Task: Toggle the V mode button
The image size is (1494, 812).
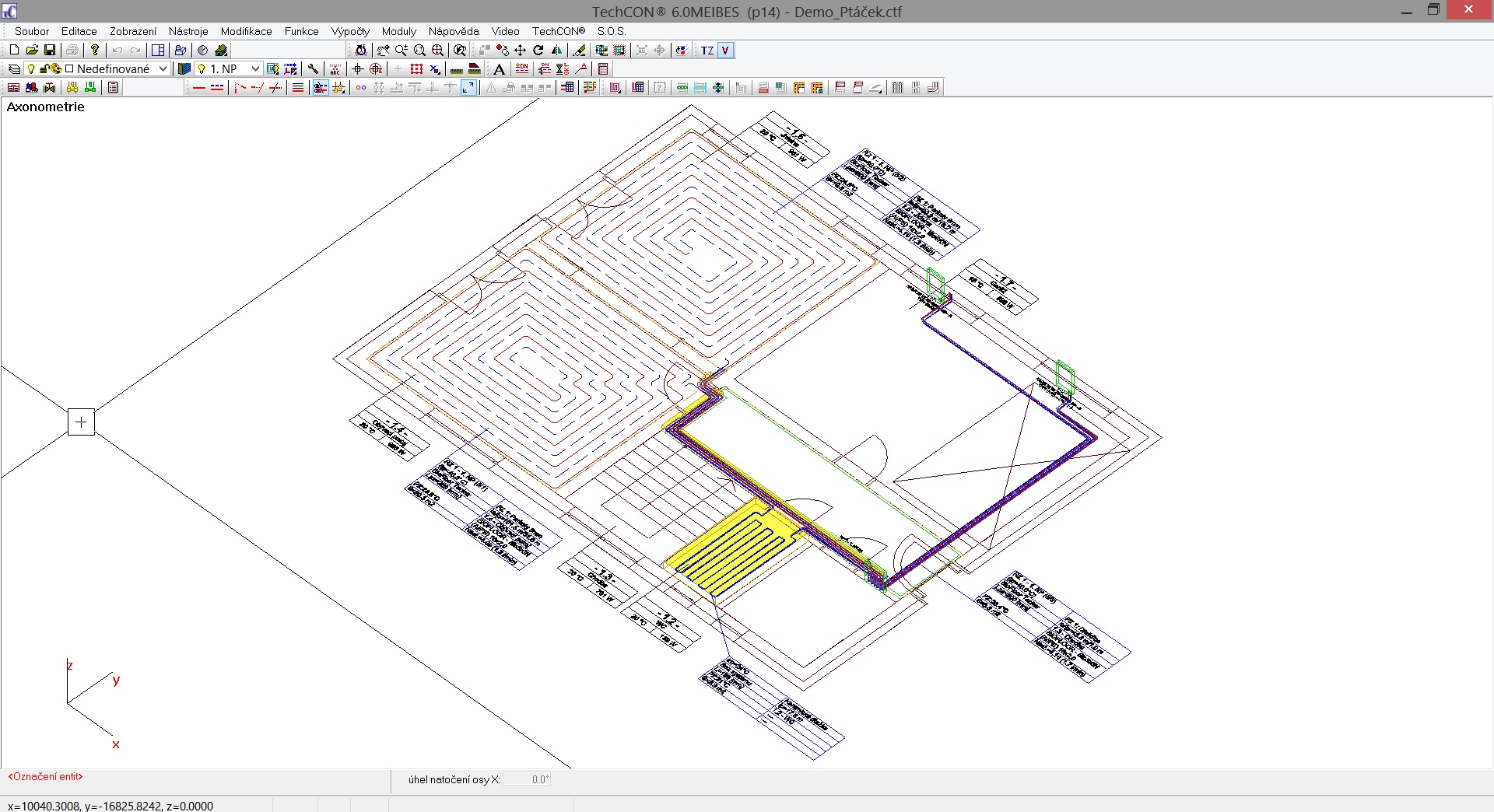Action: pos(725,51)
